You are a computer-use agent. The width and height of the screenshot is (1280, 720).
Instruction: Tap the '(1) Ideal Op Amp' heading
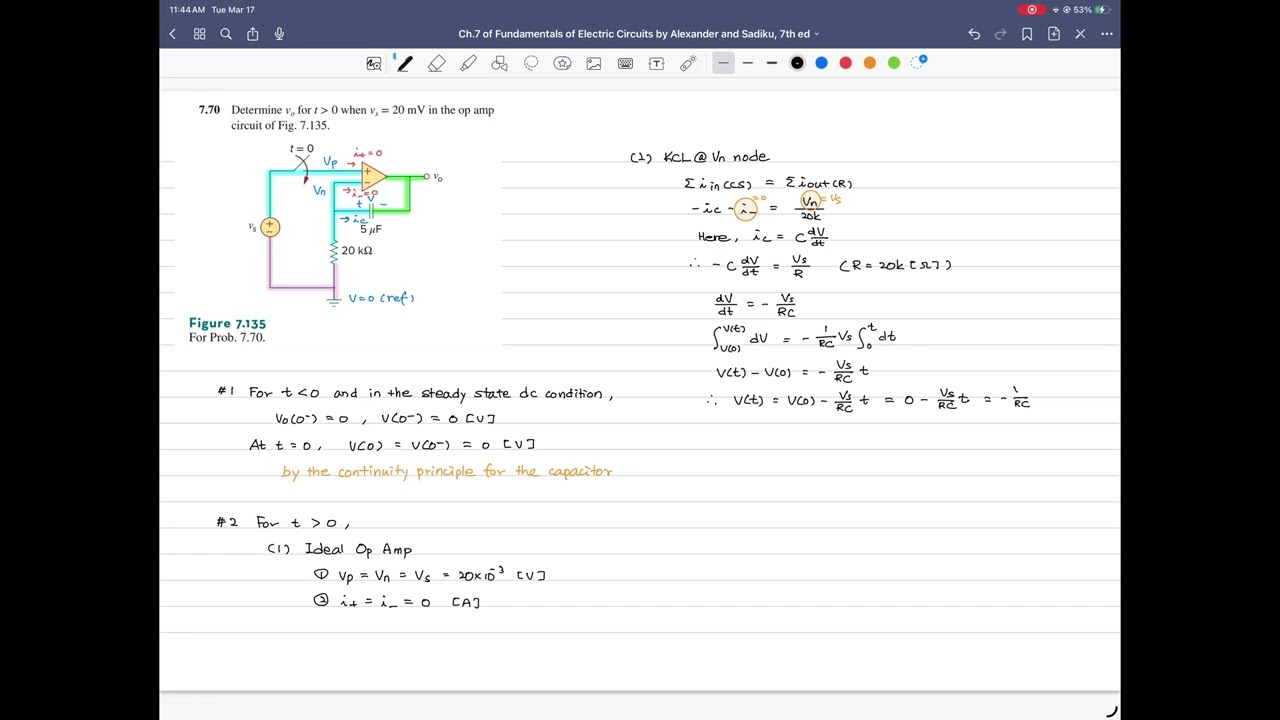point(339,549)
